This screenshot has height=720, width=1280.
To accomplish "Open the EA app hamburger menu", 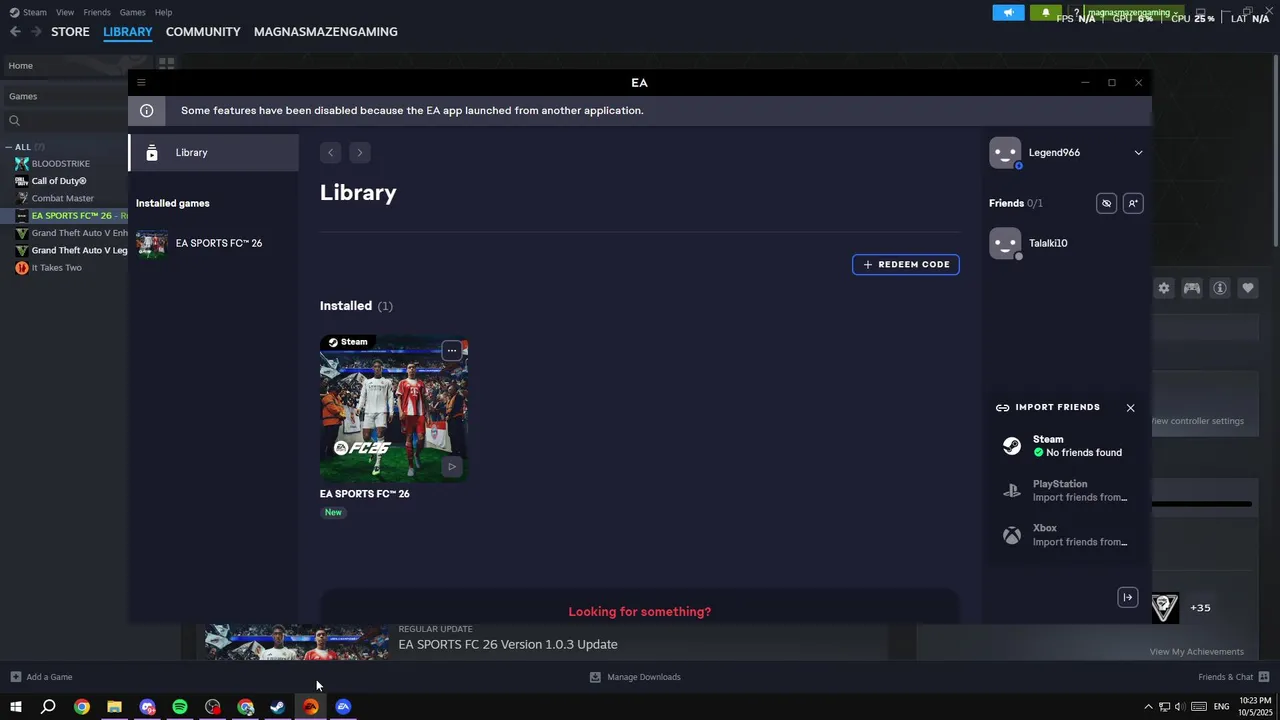I will (141, 83).
